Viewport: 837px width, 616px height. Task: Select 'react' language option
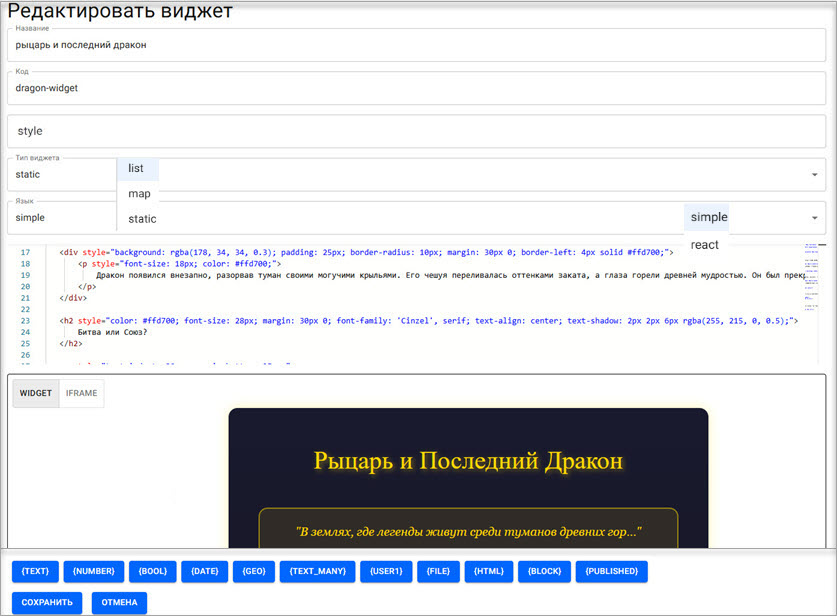pyautogui.click(x=705, y=245)
